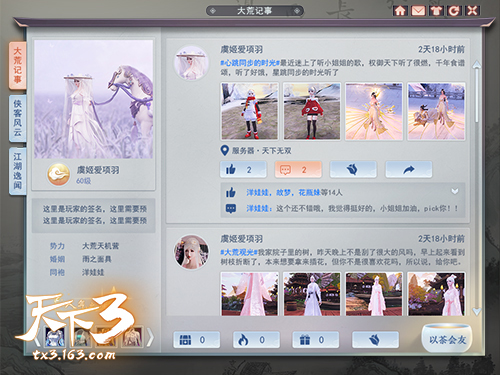Viewport: 500px width, 375px height.
Task: Open the mail envelope icon
Action: [418, 11]
